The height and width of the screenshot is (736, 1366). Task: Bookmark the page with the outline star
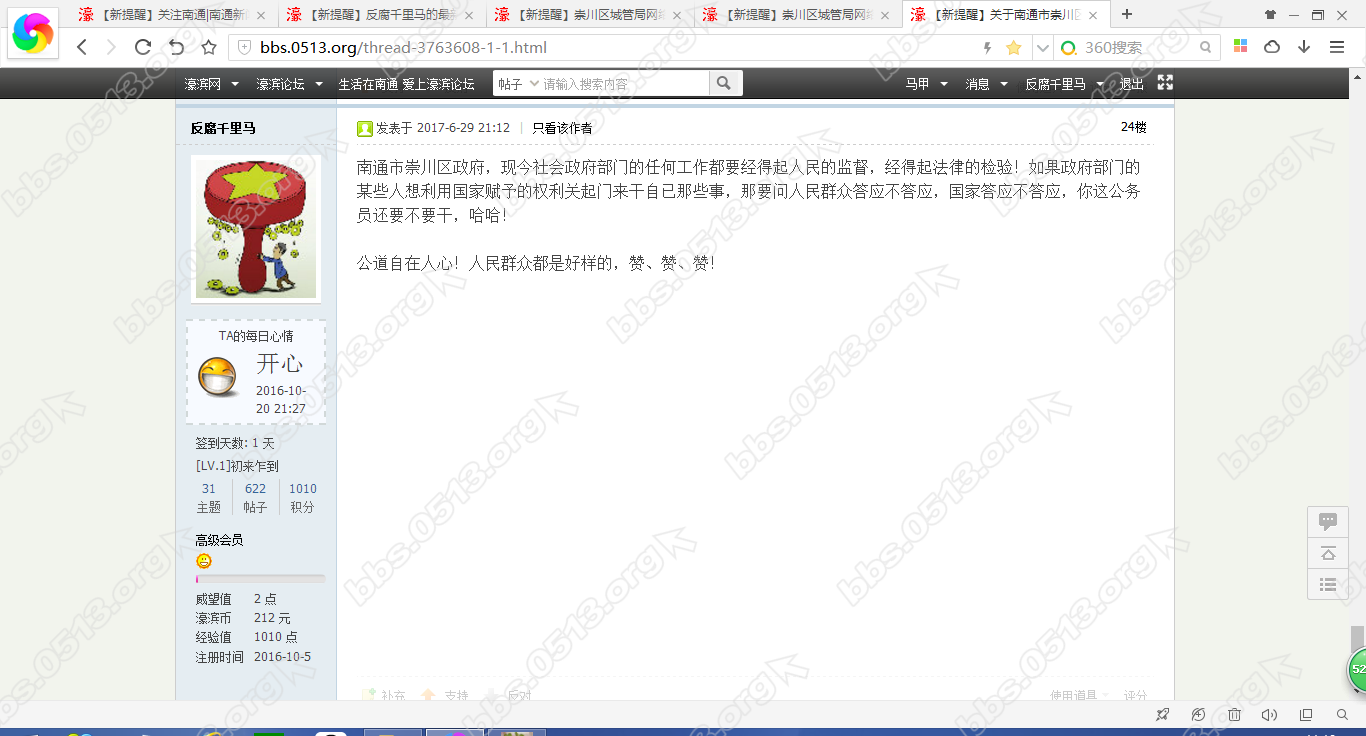(209, 47)
